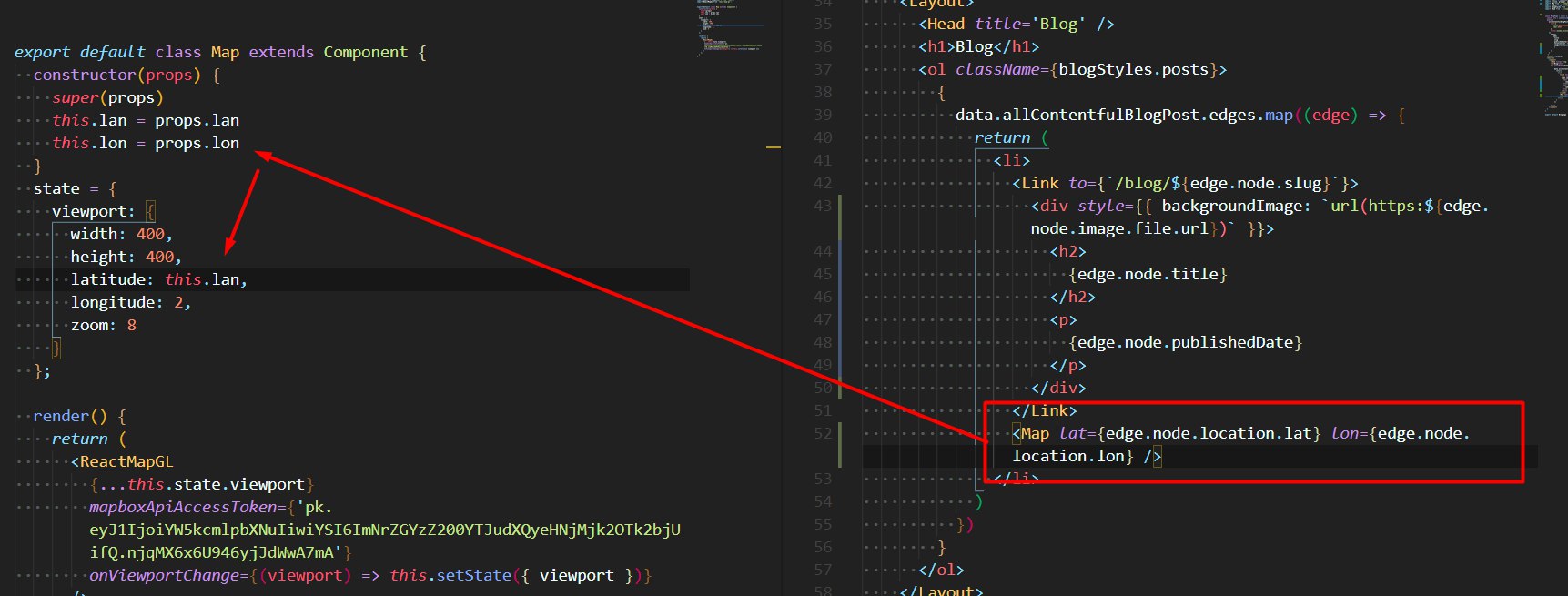1568x596 pixels.
Task: Click the '</Link>' closing tag
Action: coord(1045,410)
